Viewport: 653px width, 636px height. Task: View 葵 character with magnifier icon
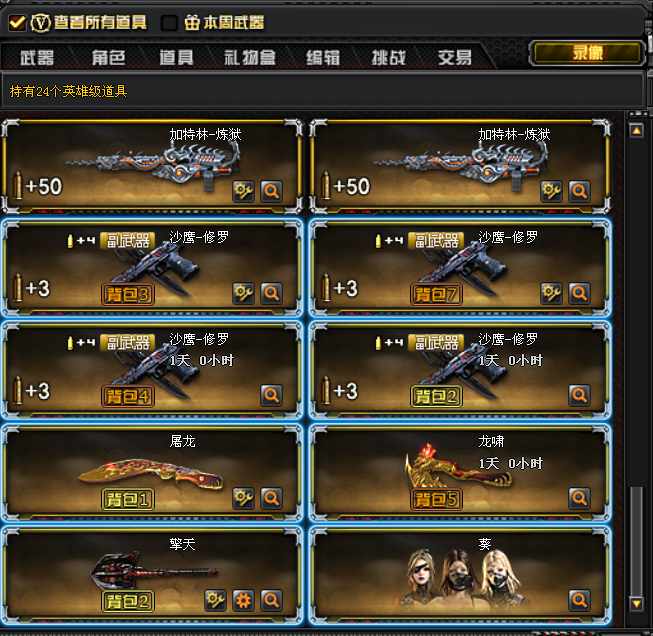580,600
